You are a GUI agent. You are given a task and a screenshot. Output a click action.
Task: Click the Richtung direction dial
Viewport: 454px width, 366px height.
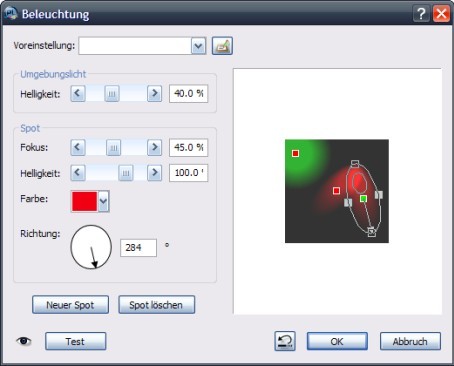click(x=91, y=247)
